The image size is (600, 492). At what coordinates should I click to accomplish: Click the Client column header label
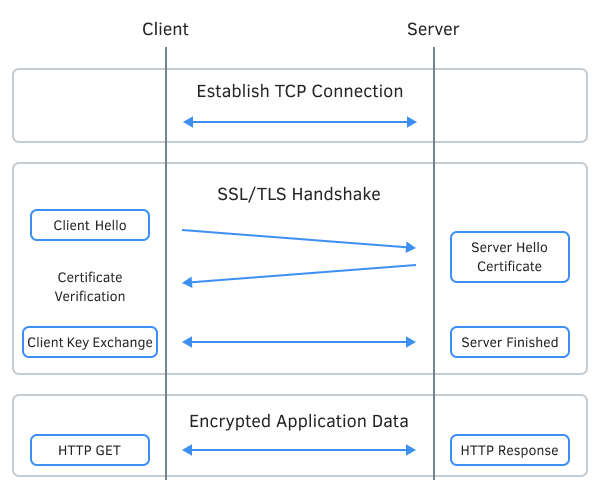[x=165, y=29]
